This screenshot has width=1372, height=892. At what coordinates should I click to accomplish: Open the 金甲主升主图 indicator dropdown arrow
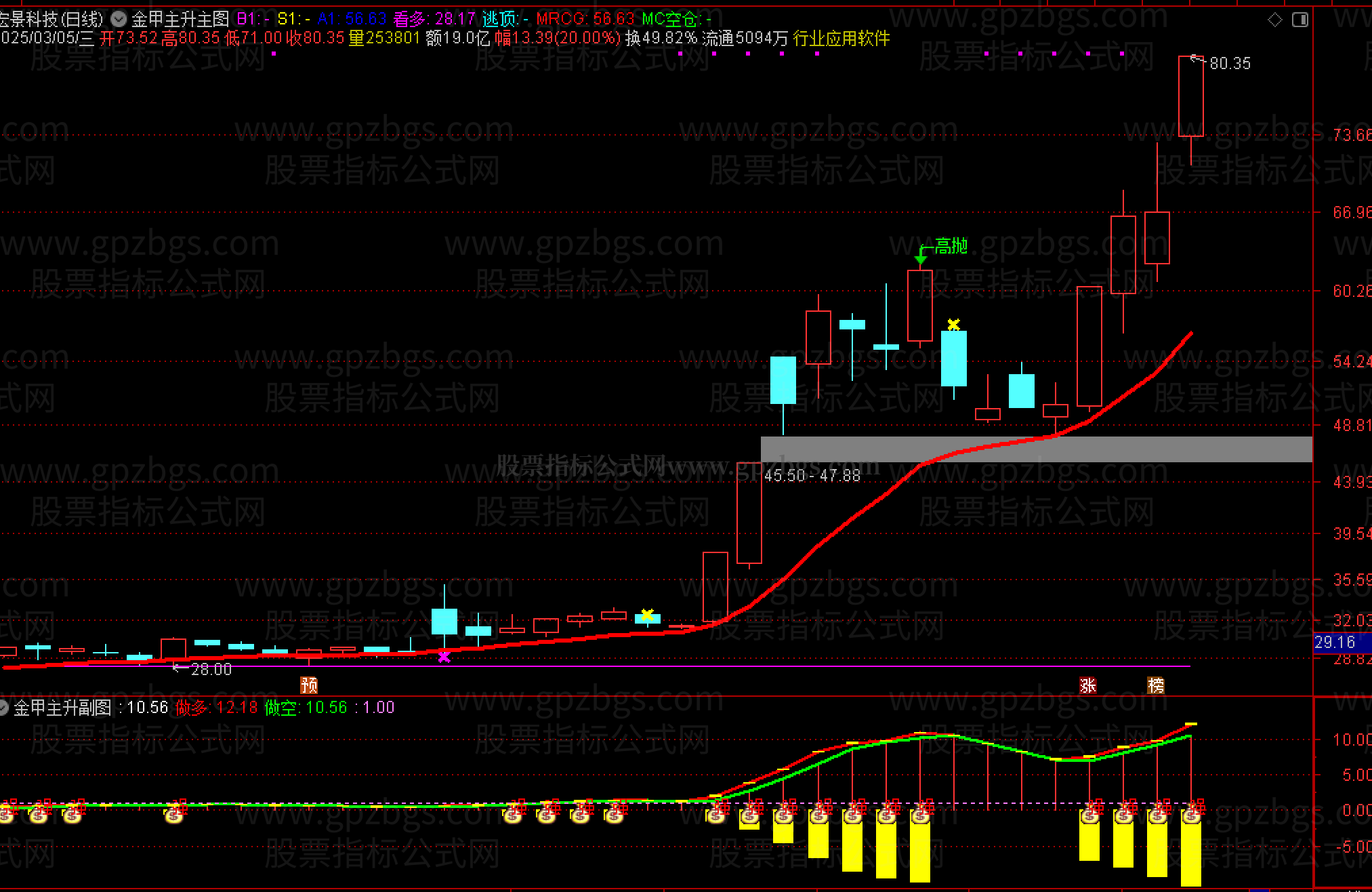point(119,19)
